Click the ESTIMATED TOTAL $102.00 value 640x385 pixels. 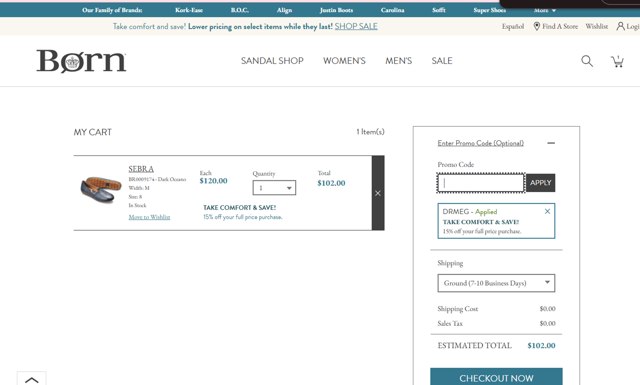541,345
